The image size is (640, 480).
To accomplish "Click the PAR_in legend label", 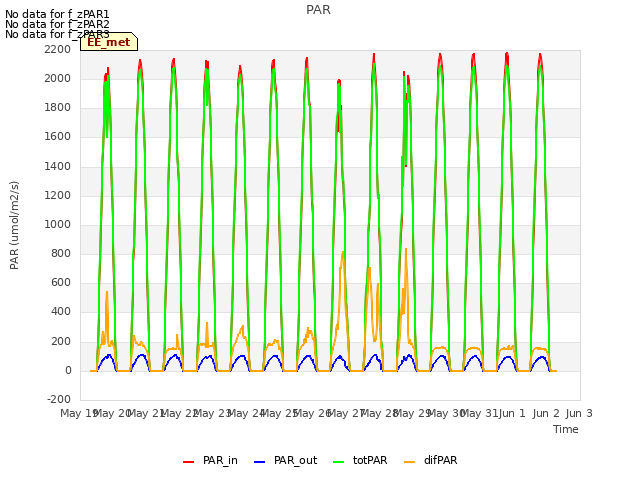I will [x=220, y=460].
